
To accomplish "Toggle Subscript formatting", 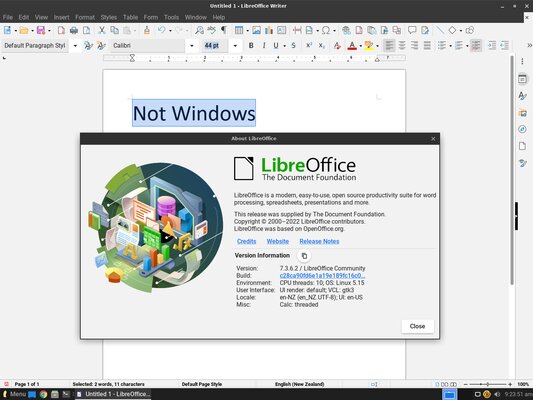I will point(322,46).
